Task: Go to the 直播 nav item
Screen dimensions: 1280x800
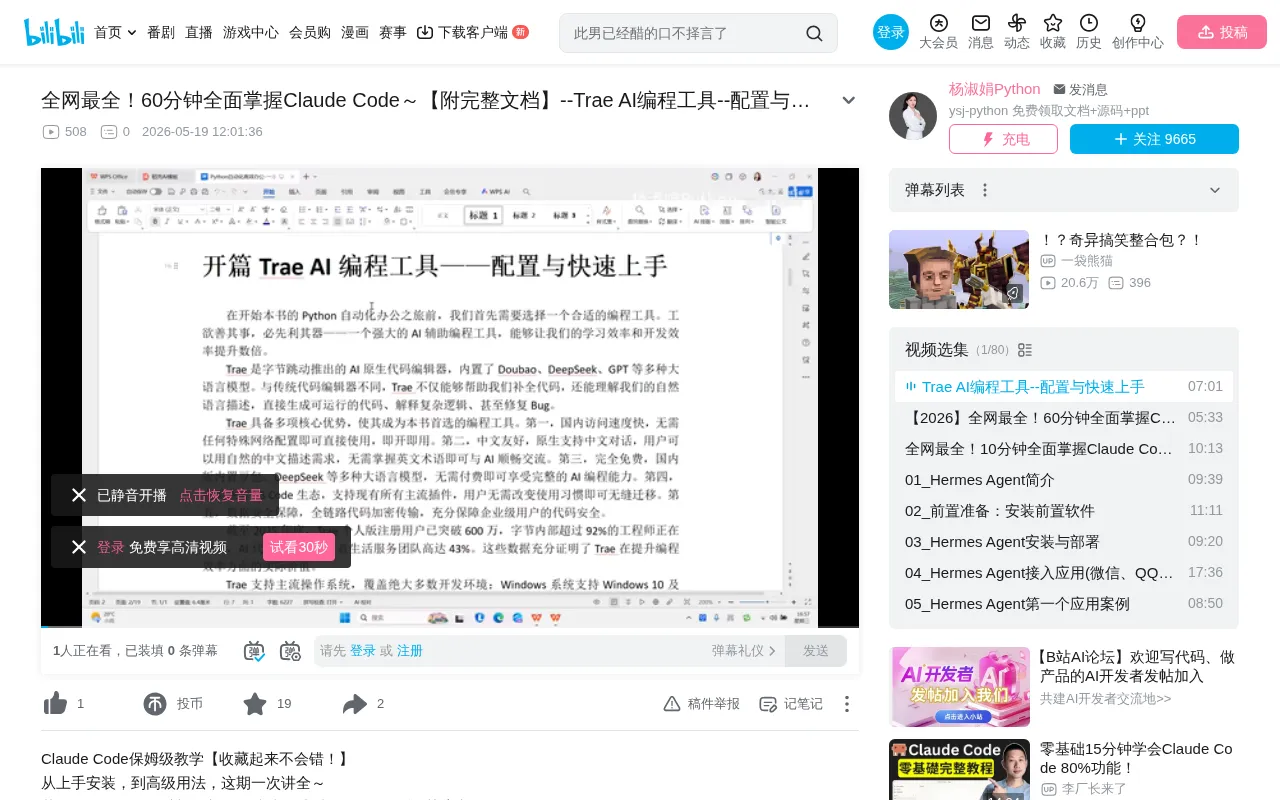Action: 199,32
